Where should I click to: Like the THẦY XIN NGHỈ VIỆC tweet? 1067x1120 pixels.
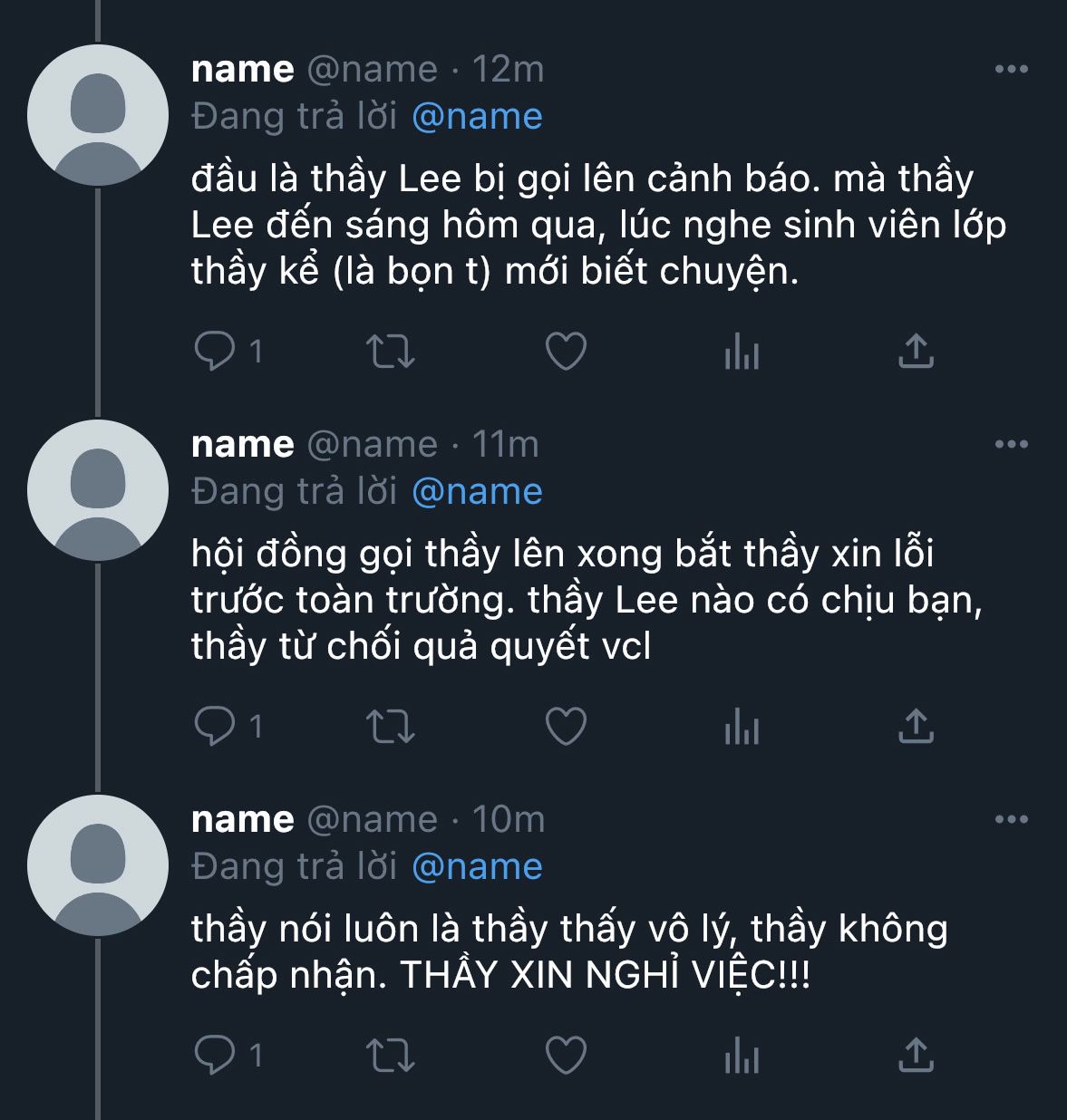pos(566,1055)
